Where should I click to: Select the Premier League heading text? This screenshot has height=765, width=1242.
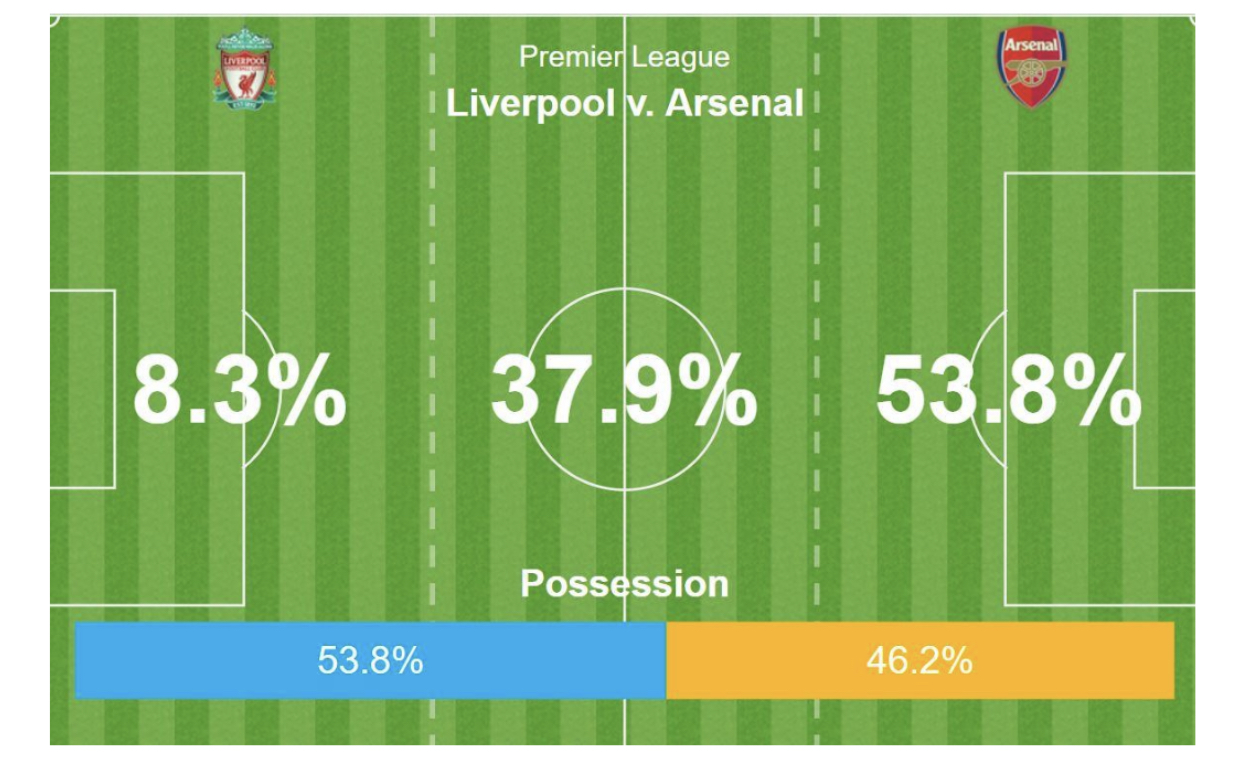(625, 57)
